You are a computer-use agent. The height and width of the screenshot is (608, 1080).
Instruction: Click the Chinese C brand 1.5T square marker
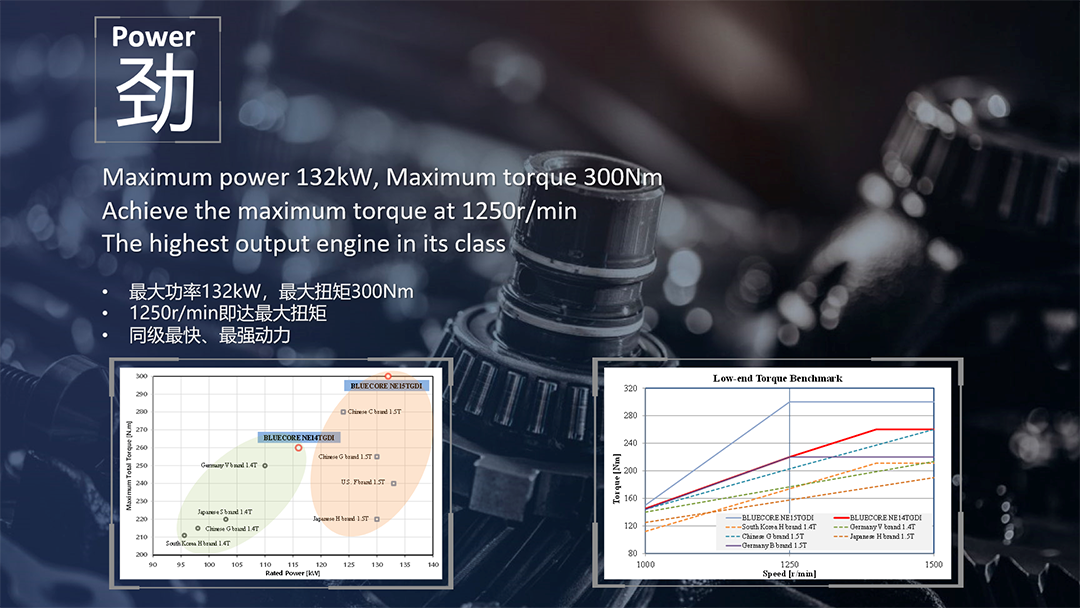coord(343,412)
